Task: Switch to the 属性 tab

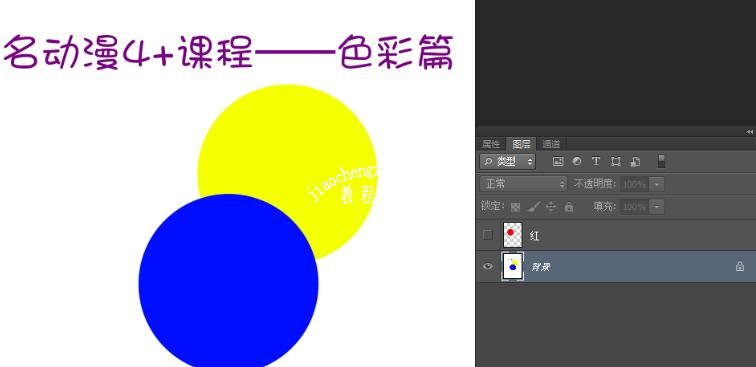Action: (491, 144)
